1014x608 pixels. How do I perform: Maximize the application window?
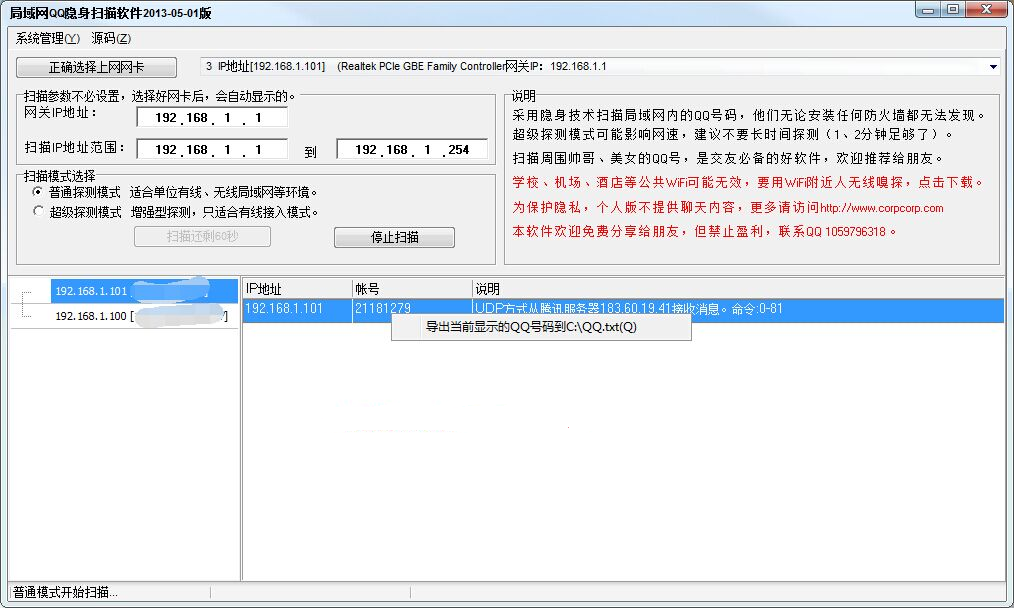click(x=953, y=9)
